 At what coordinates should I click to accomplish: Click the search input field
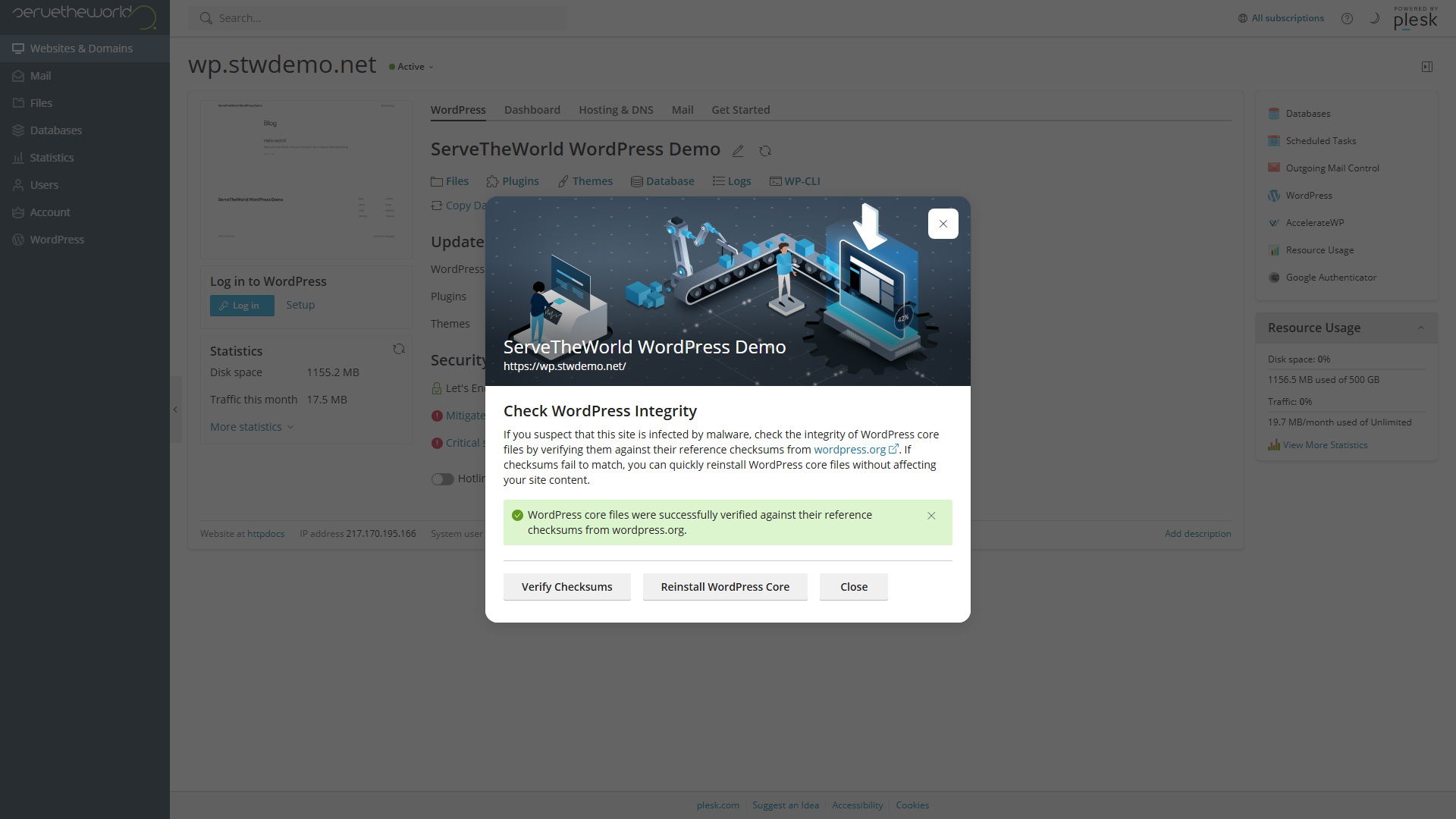[x=378, y=18]
